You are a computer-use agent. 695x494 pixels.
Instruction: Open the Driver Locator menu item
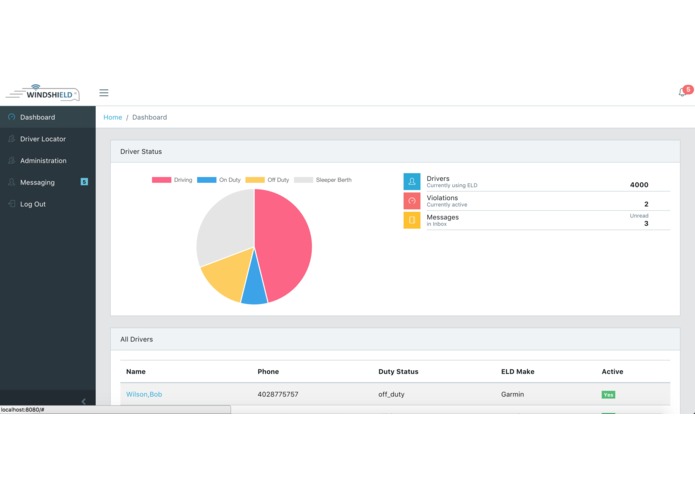[48, 139]
